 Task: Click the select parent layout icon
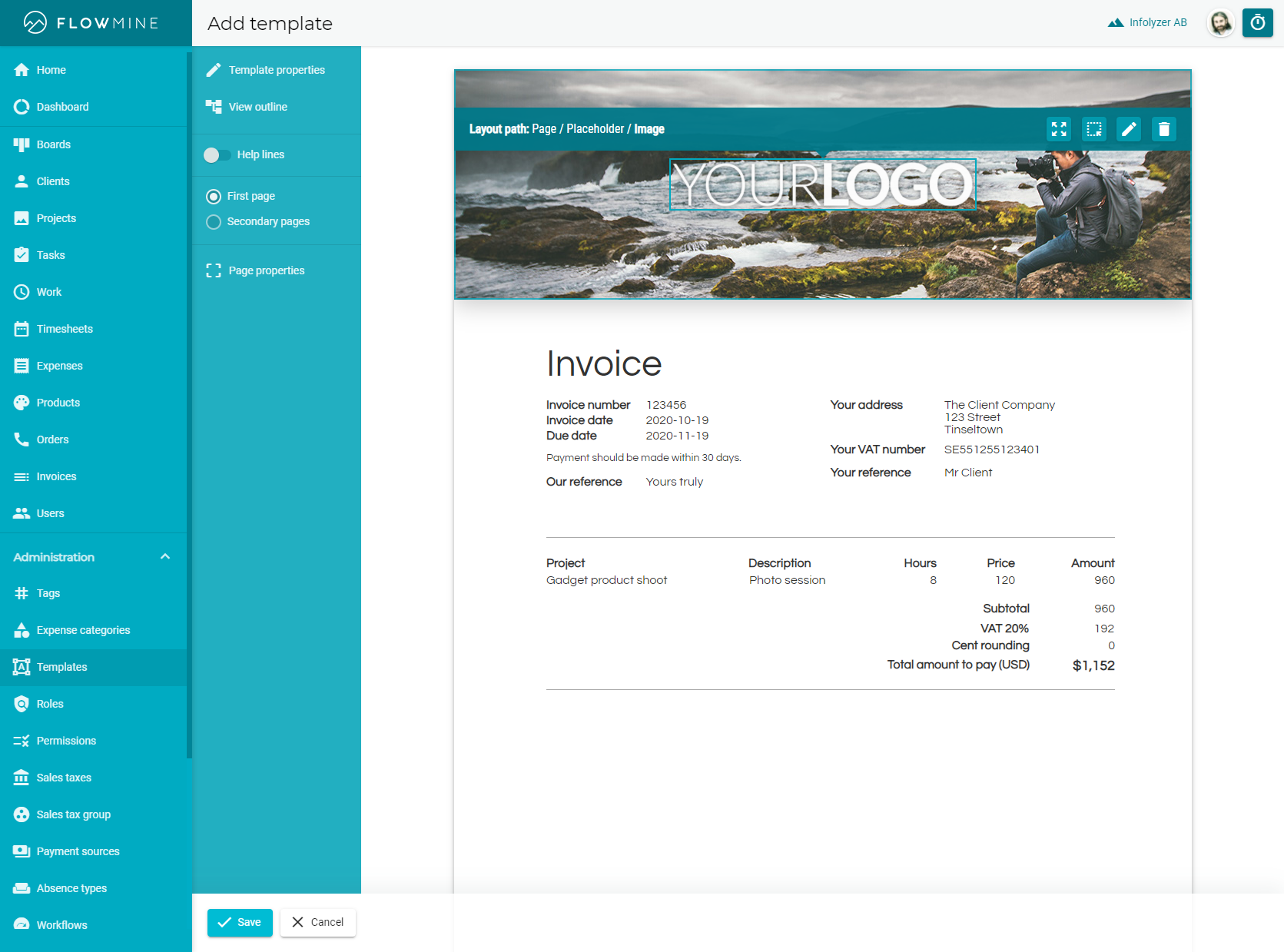pyautogui.click(x=1094, y=129)
